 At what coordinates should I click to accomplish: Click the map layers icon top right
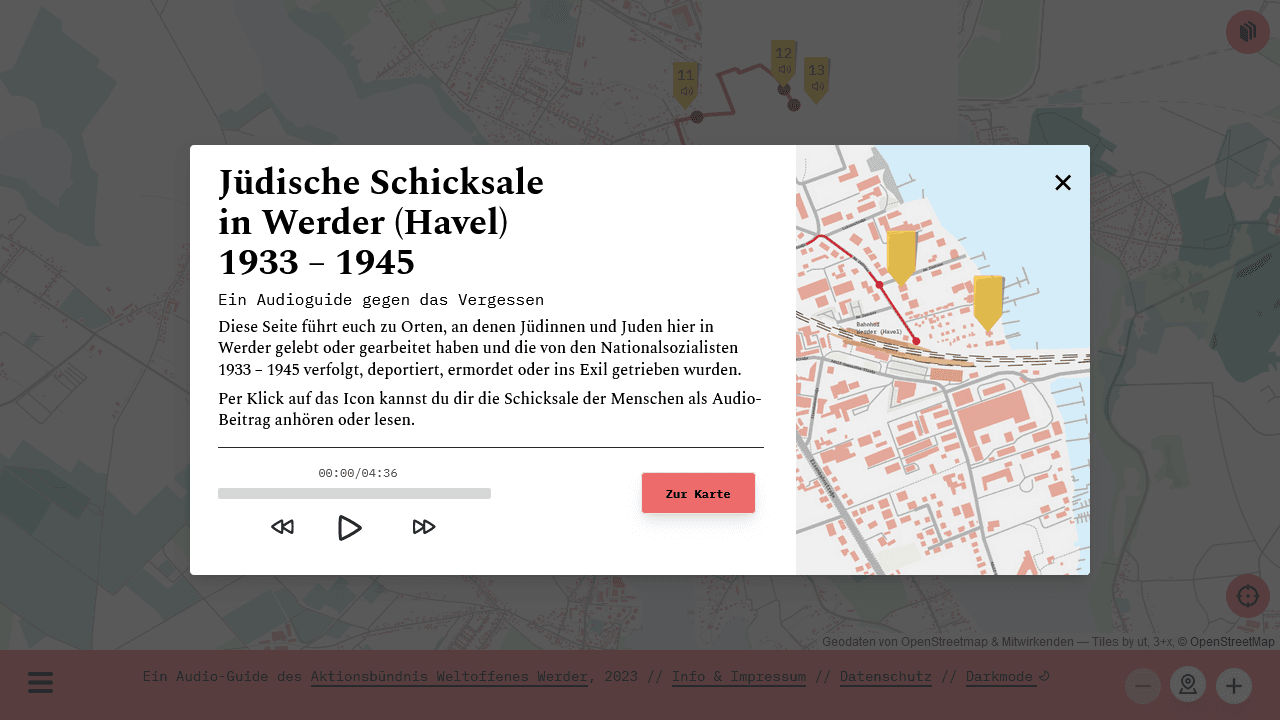[x=1247, y=31]
